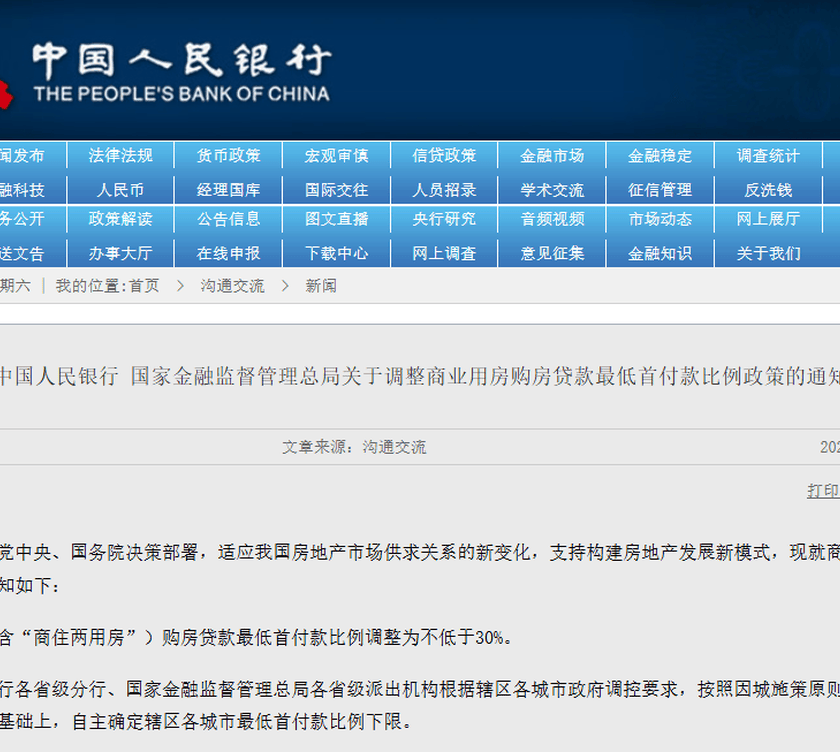The image size is (840, 752).
Task: Go to the 信贷政策 section
Action: [444, 156]
